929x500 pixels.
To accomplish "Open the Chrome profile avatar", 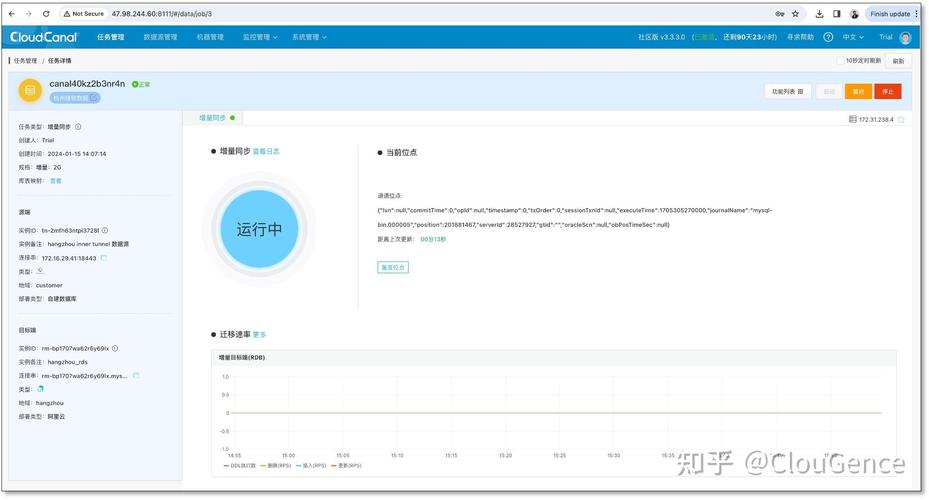I will [x=854, y=14].
